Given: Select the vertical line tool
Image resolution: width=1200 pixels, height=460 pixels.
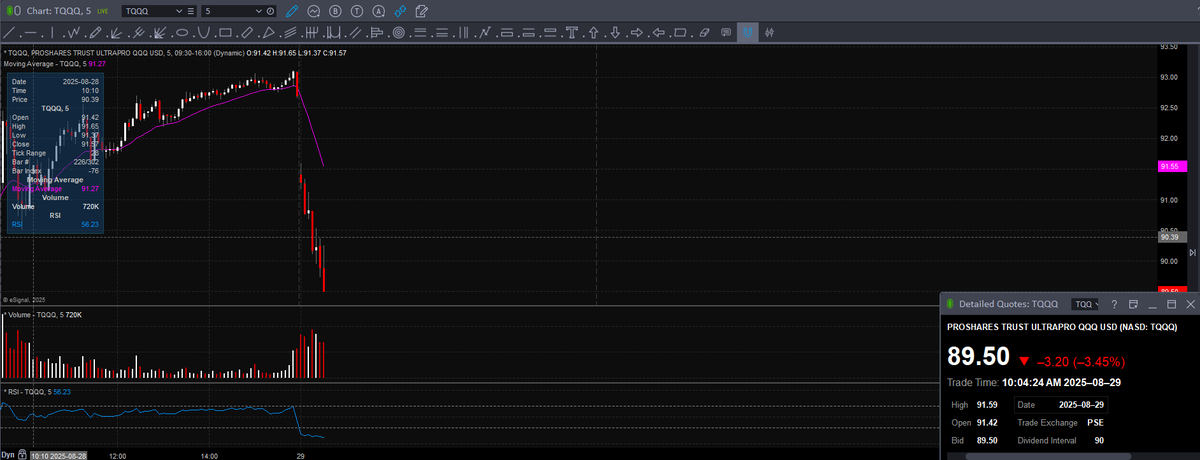Looking at the screenshot, I should point(52,33).
